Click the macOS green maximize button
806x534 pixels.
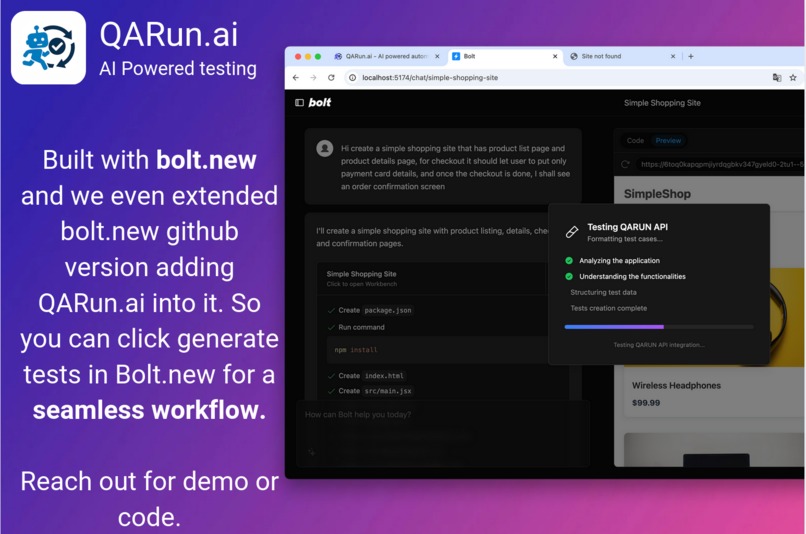tap(318, 57)
